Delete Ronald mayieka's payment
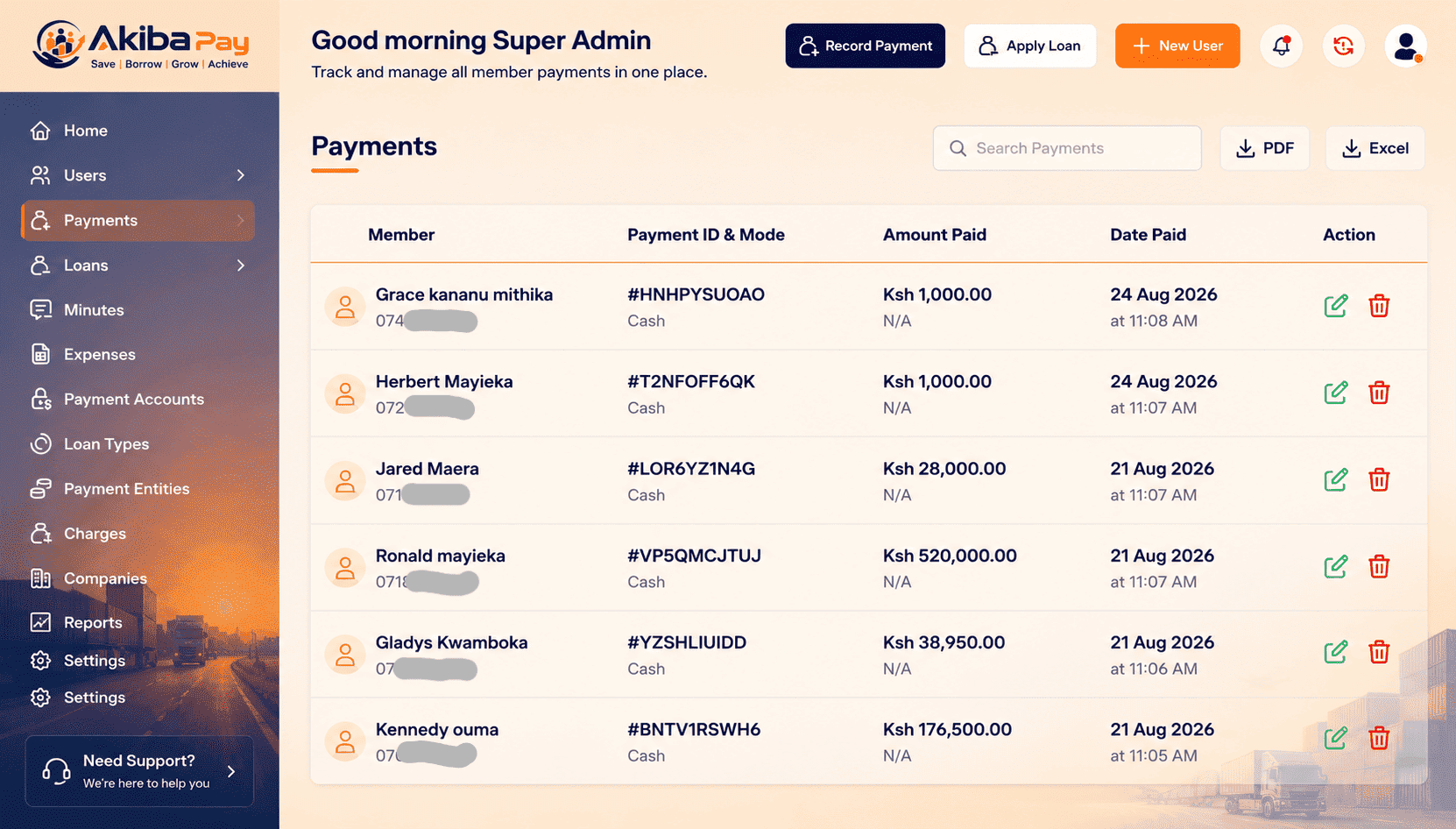 tap(1379, 566)
